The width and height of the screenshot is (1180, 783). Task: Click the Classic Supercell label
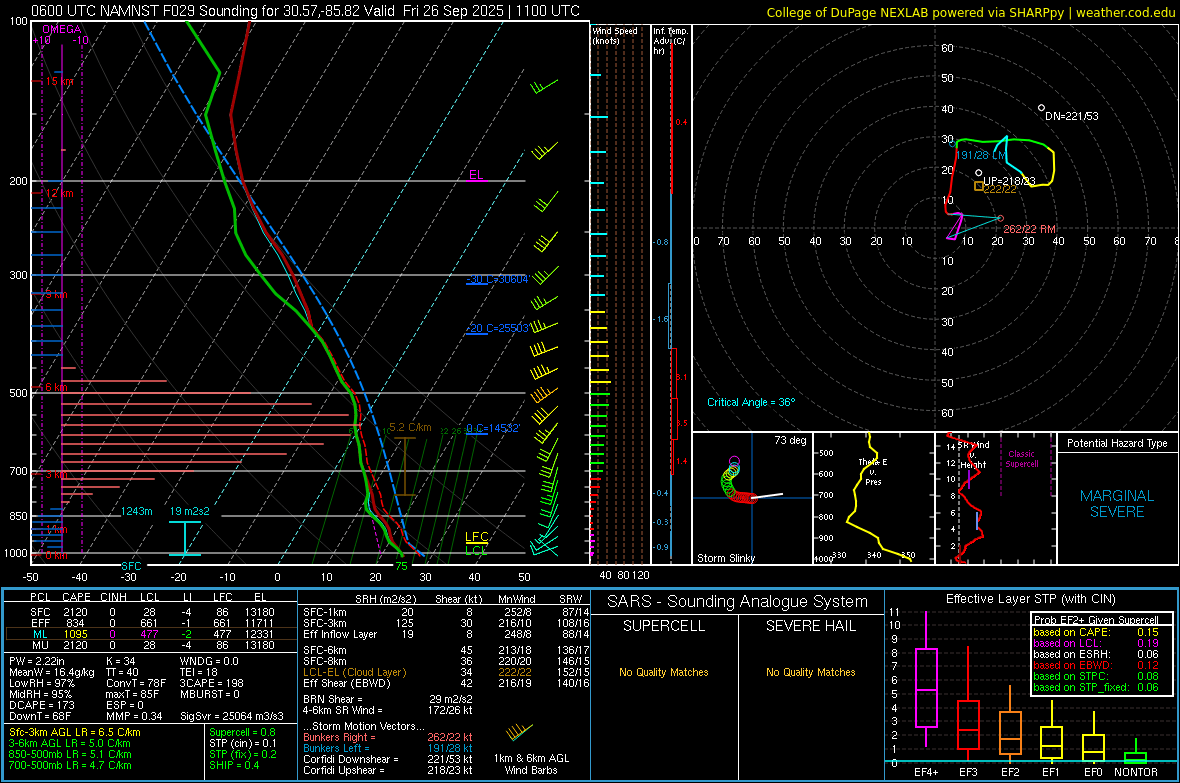coord(1021,459)
